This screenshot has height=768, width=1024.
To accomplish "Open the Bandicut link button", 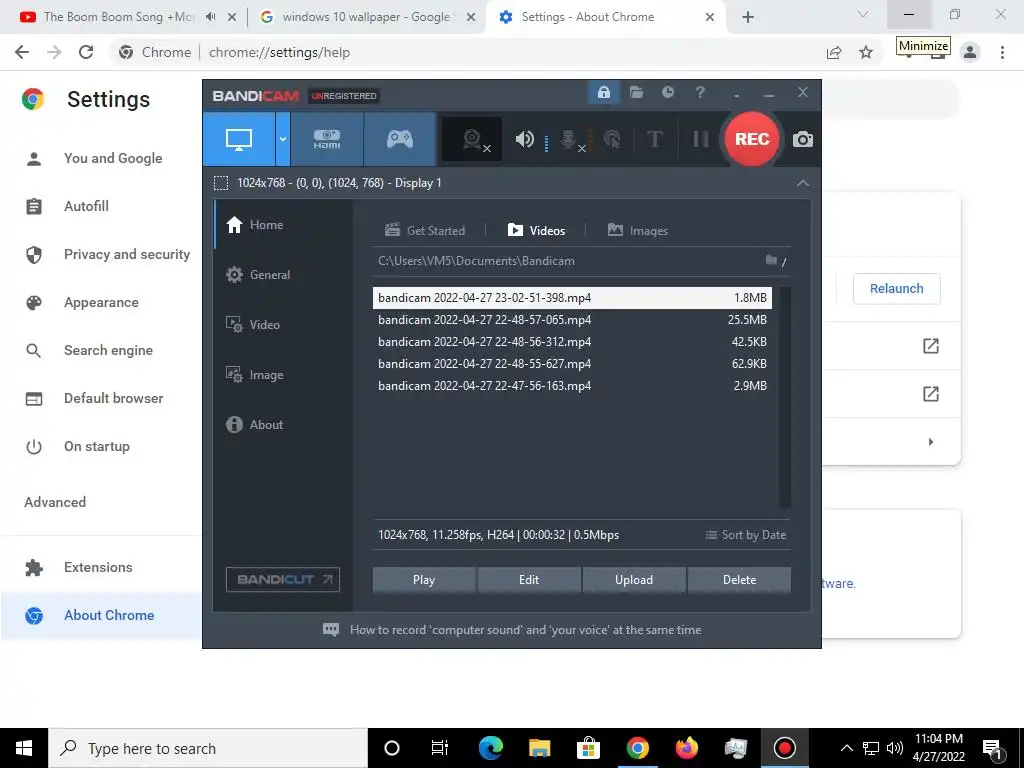I will [x=283, y=579].
